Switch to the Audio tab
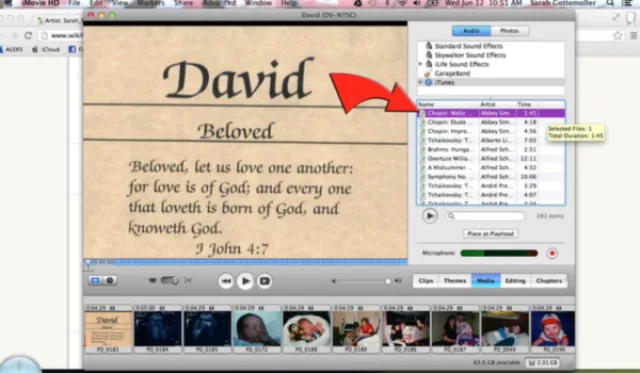The width and height of the screenshot is (640, 373). 471,31
